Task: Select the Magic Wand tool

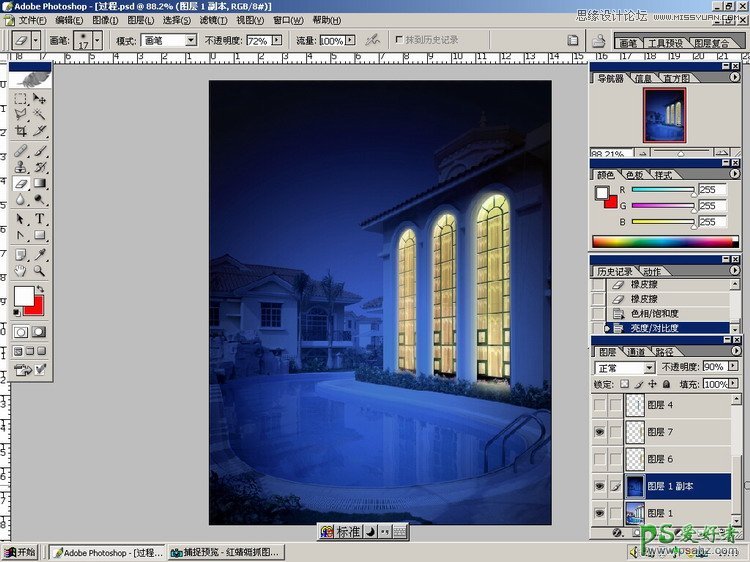Action: pyautogui.click(x=40, y=114)
